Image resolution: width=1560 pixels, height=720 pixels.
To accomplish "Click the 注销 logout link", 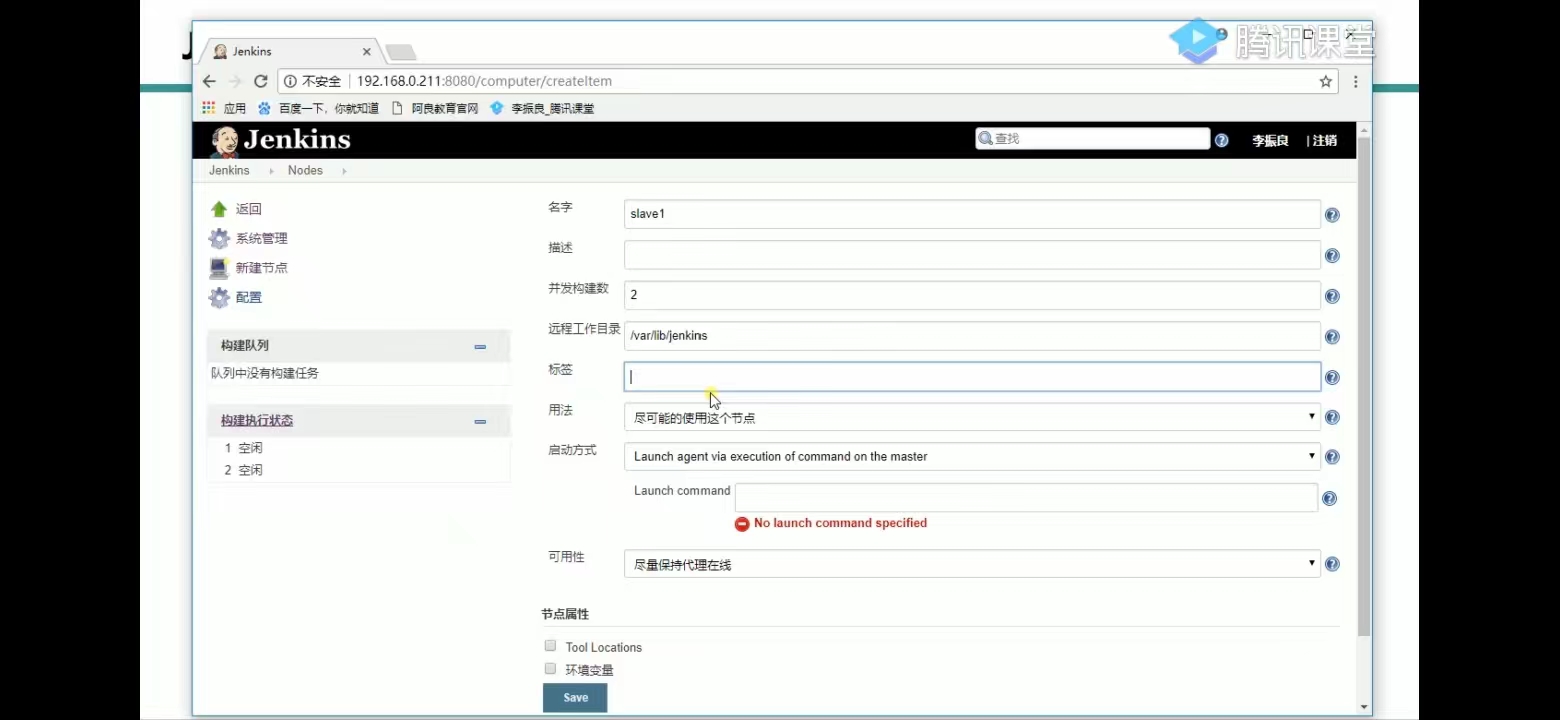I will point(1324,141).
